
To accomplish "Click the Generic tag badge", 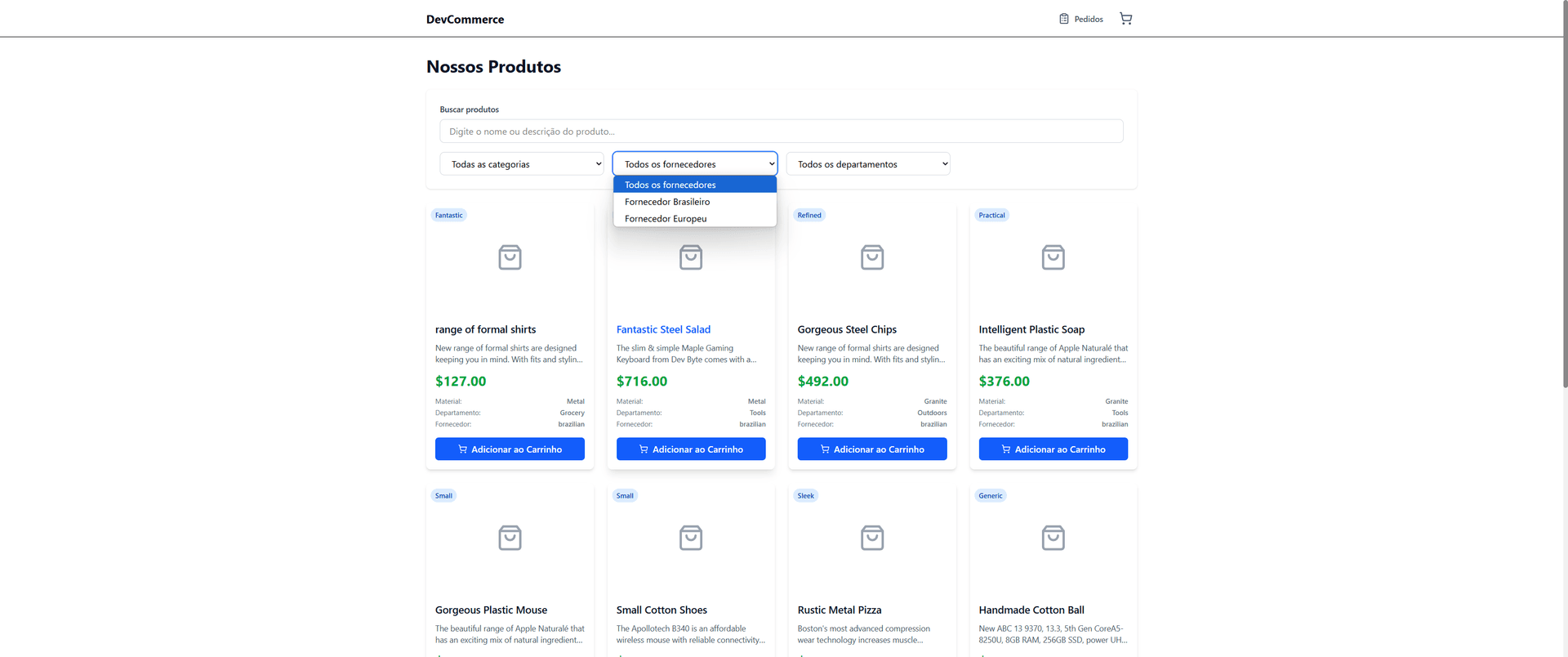I will pos(991,495).
